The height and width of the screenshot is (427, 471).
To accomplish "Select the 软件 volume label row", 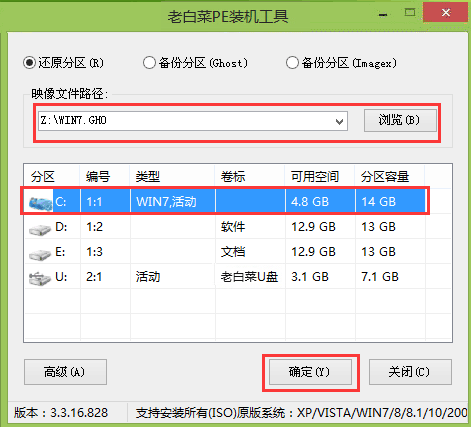I will click(238, 227).
